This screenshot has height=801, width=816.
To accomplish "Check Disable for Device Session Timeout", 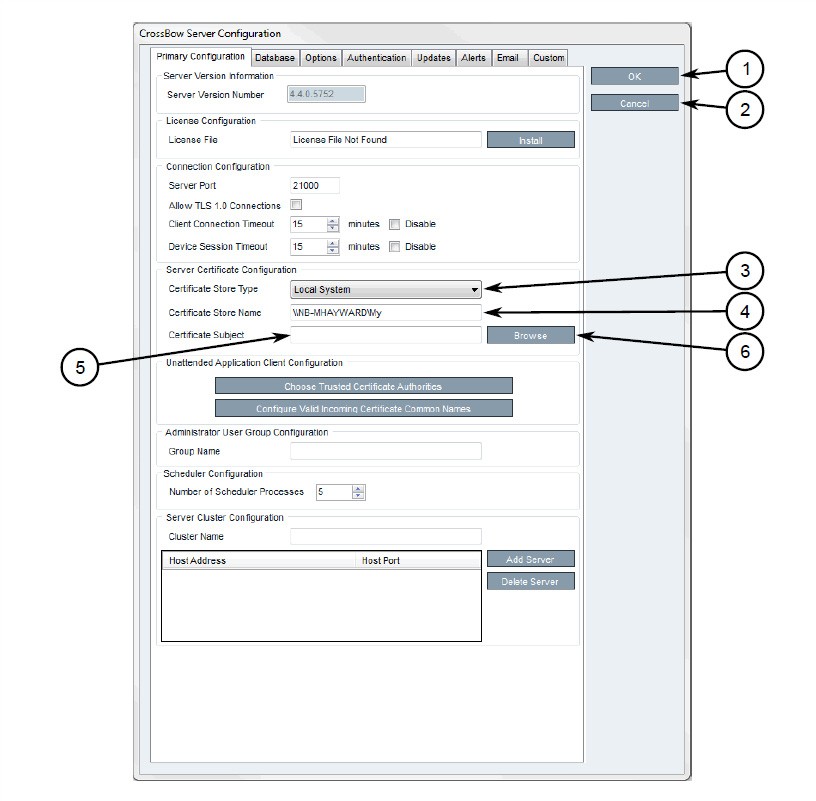I will [x=395, y=247].
